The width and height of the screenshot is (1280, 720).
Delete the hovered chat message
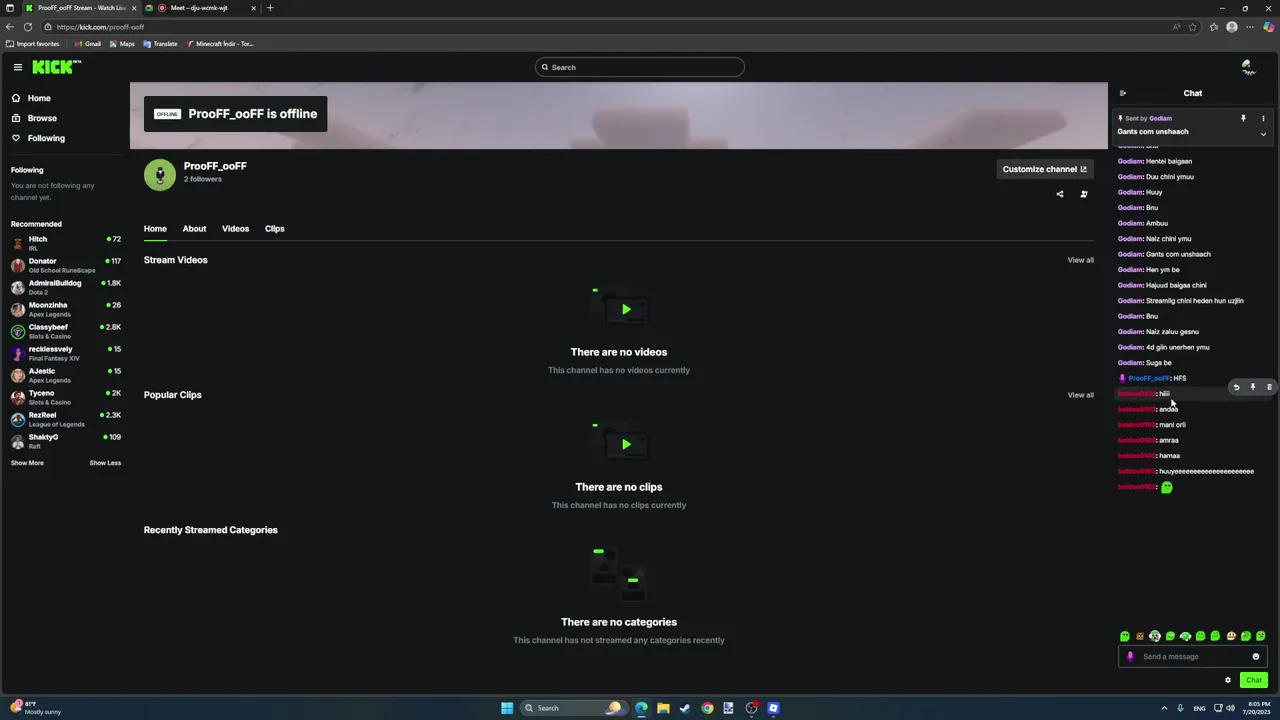point(1269,387)
